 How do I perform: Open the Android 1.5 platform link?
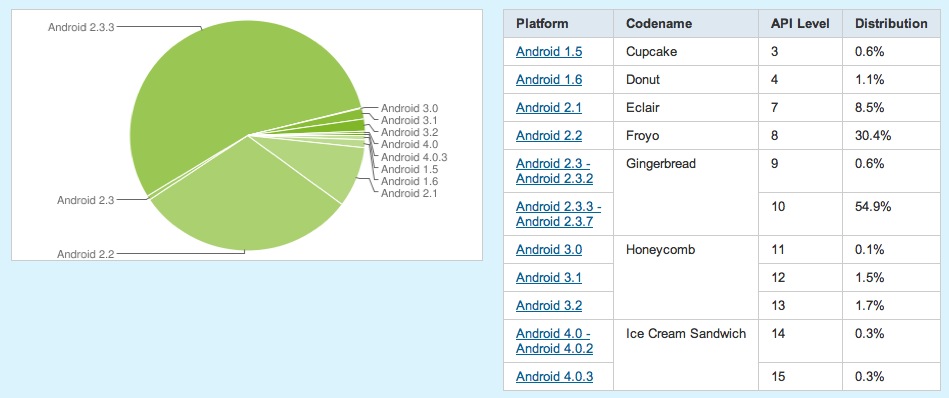click(x=549, y=52)
